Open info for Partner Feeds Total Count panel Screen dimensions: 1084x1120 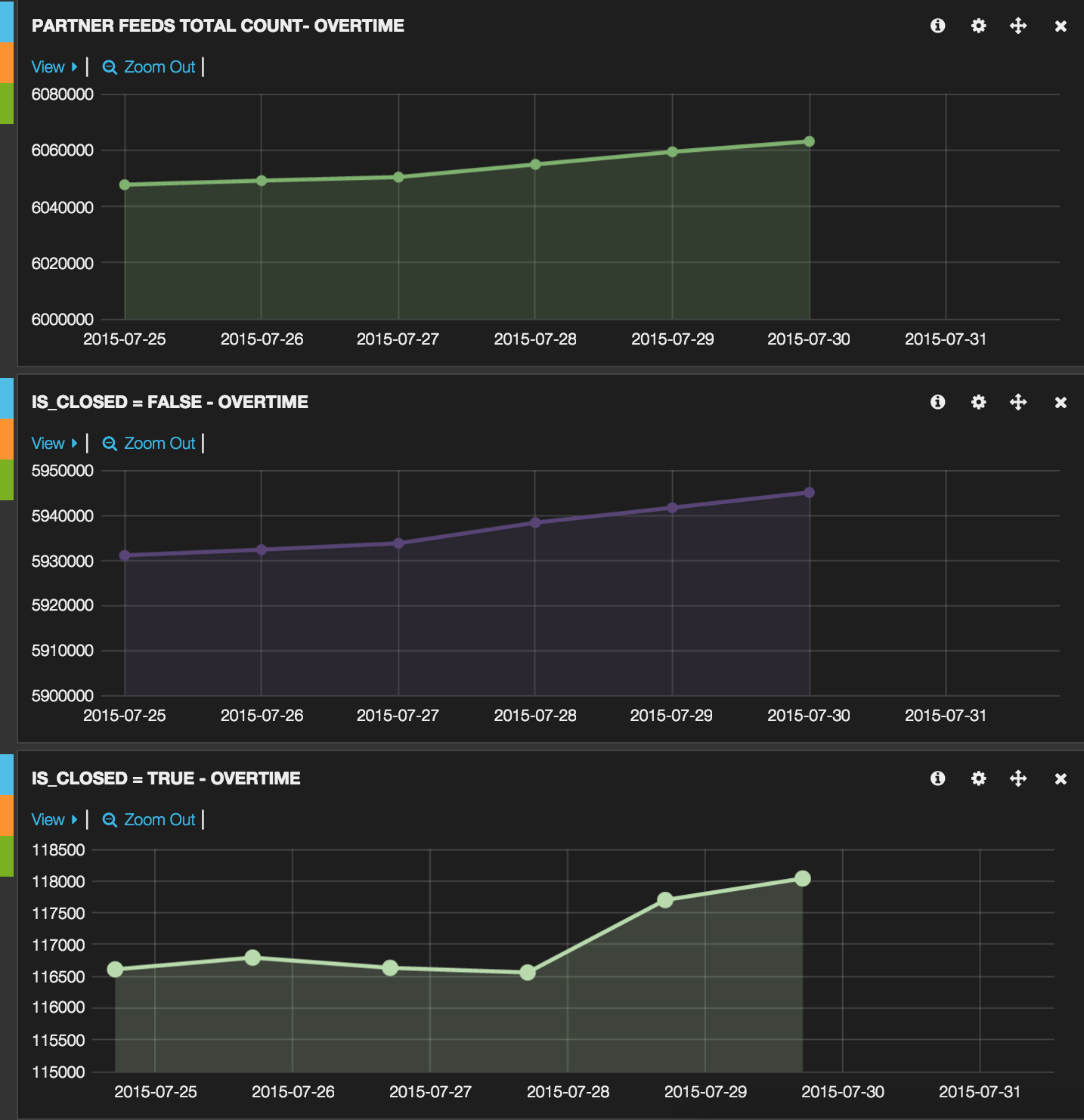937,26
